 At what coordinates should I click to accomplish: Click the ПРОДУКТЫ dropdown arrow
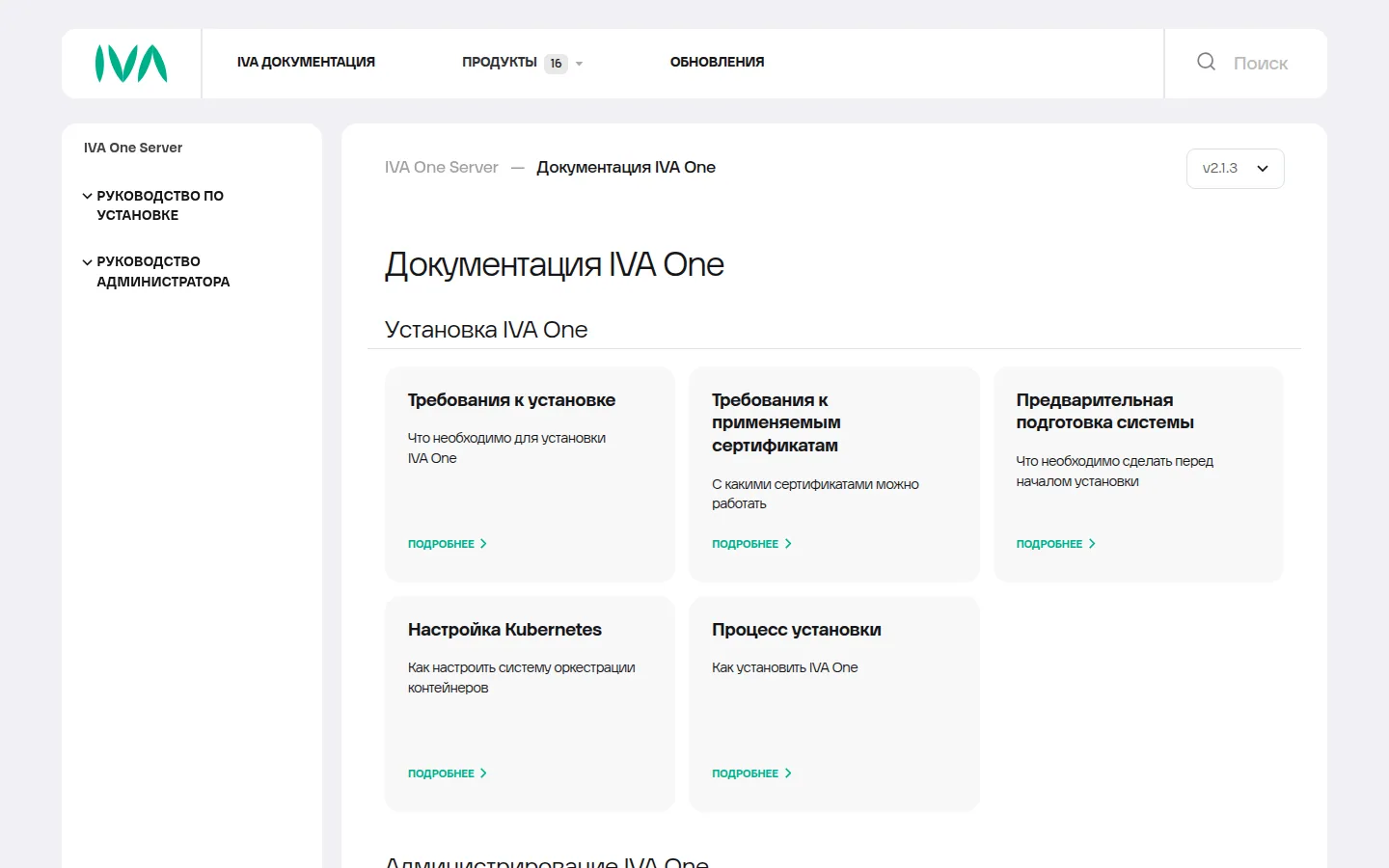coord(579,64)
